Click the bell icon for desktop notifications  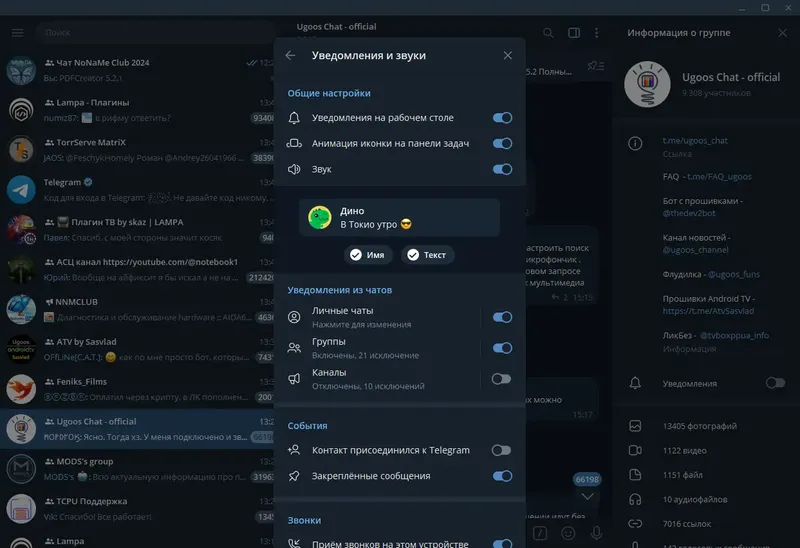point(294,118)
